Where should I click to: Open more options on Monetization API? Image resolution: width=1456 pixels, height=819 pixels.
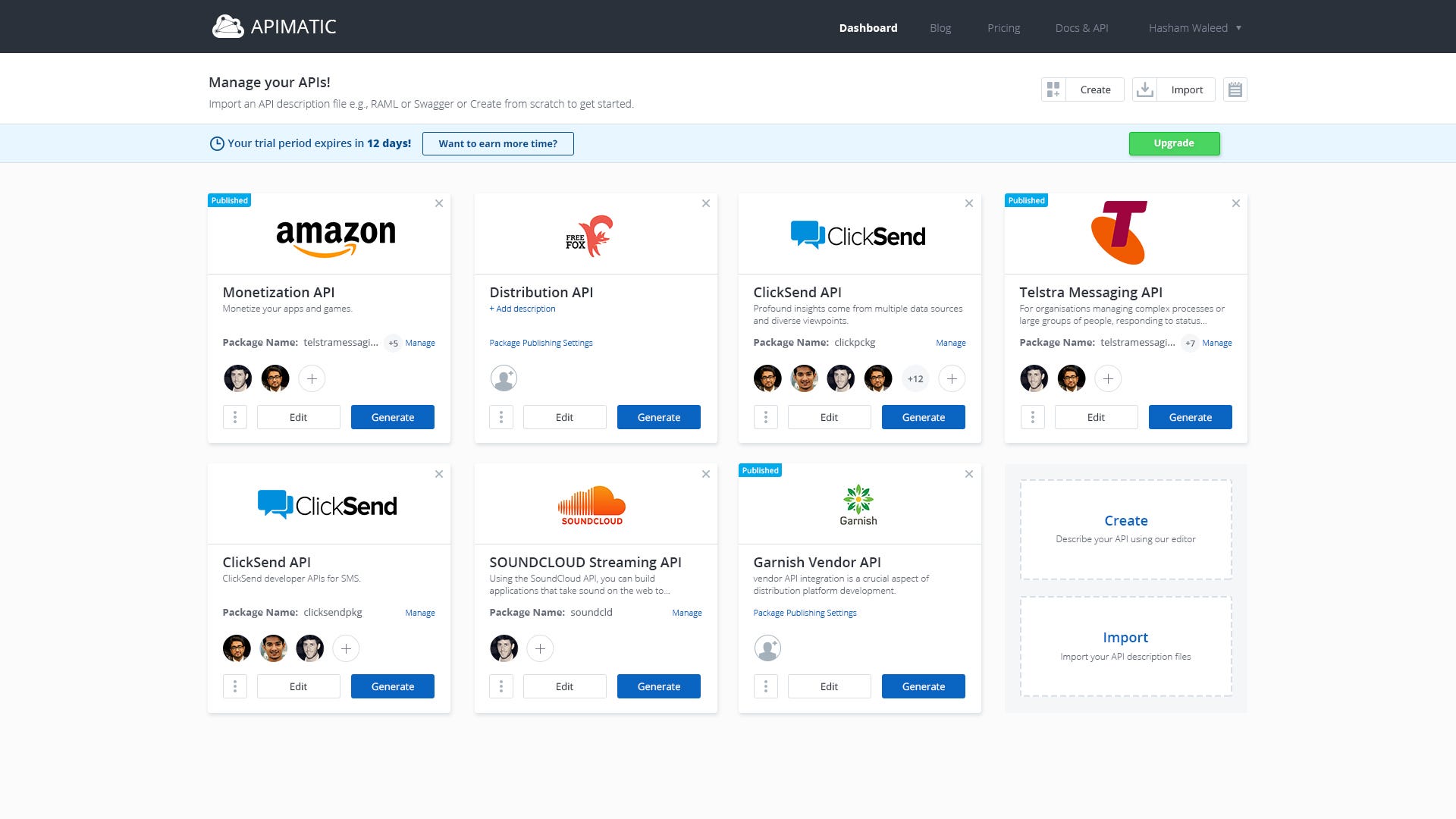coord(235,417)
